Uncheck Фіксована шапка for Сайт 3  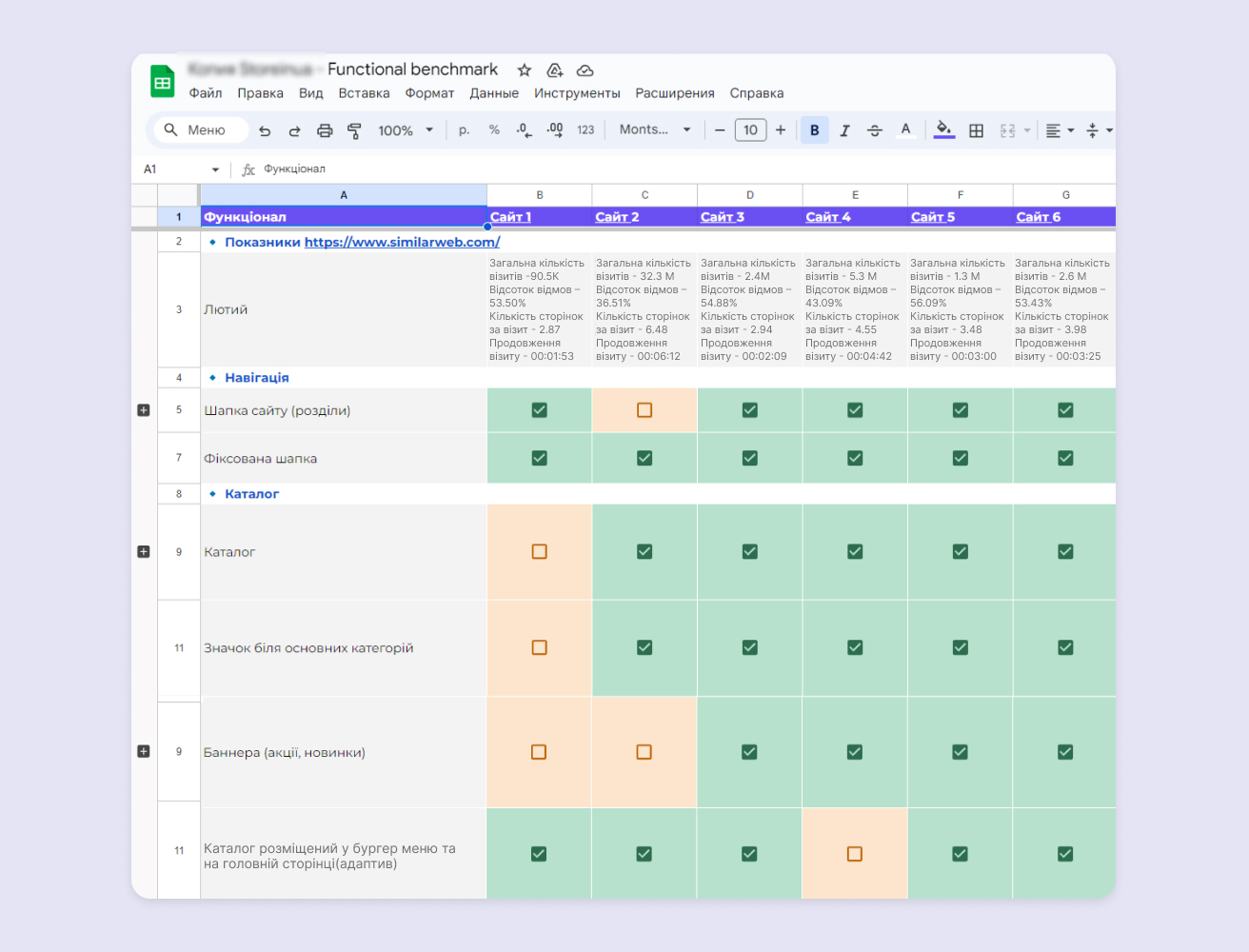click(749, 458)
